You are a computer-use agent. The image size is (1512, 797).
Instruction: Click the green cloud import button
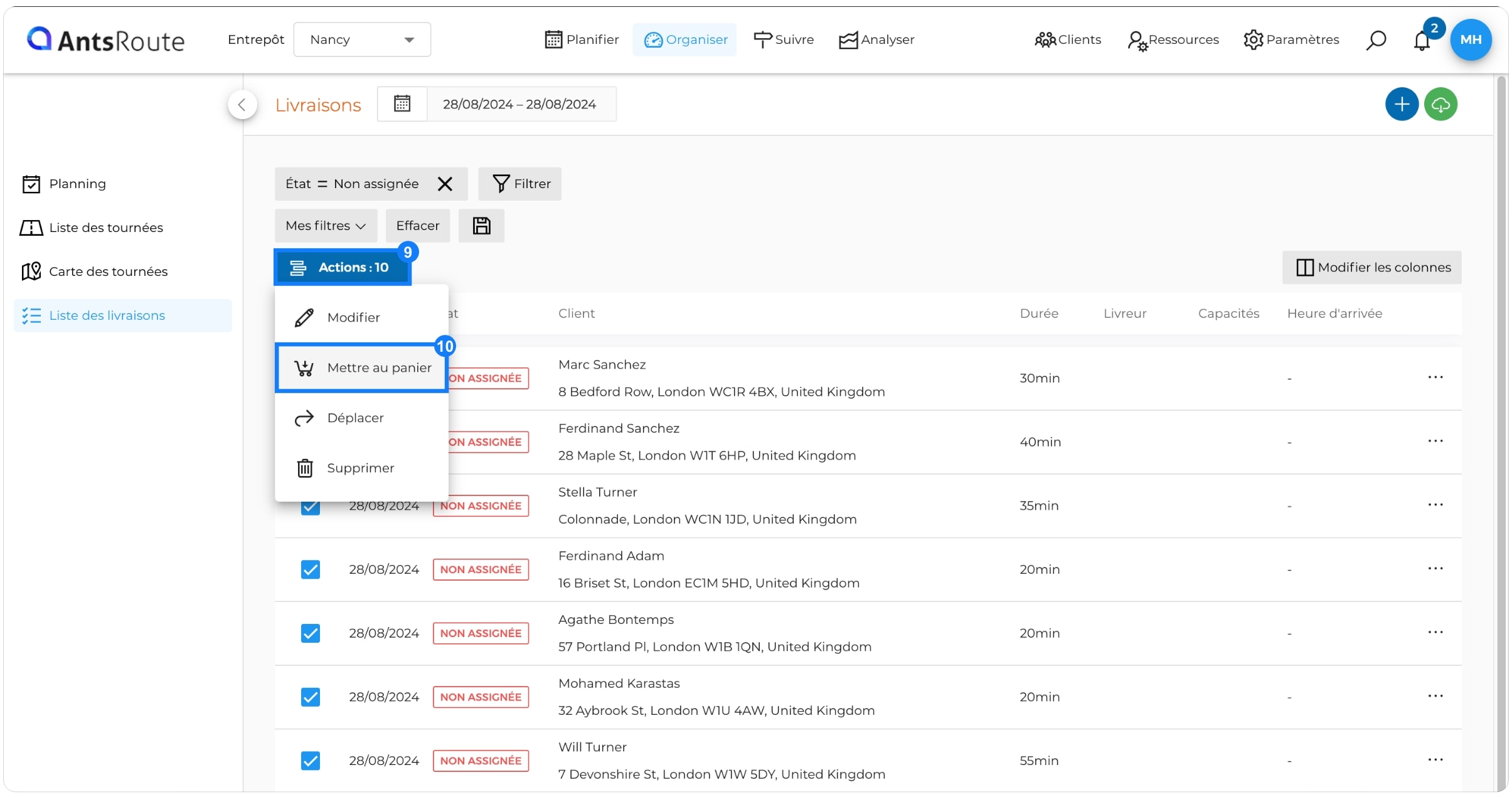tap(1440, 104)
